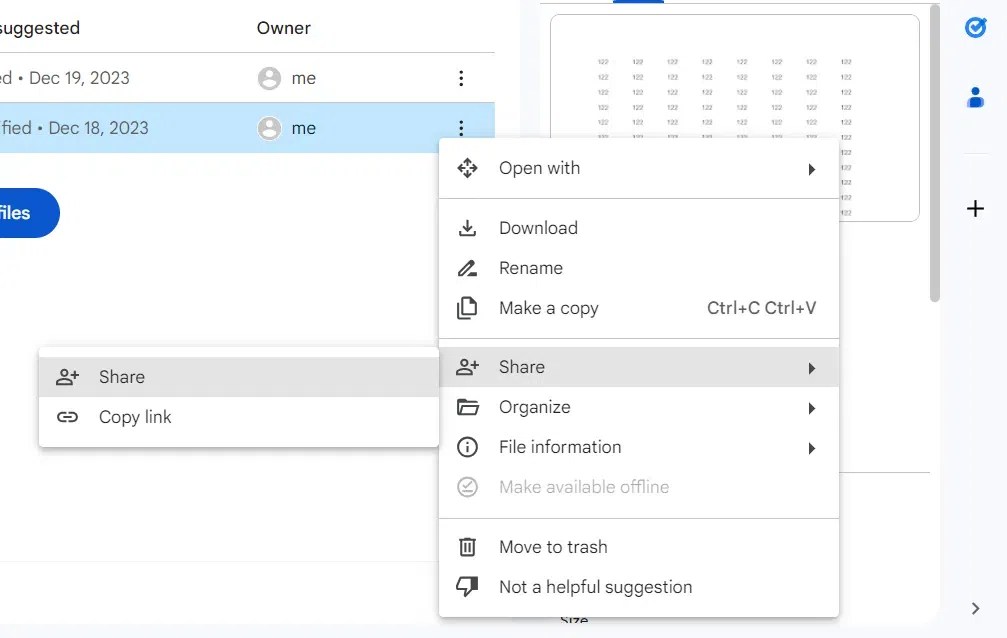
Task: Expand the File information submenu
Action: [x=812, y=448]
